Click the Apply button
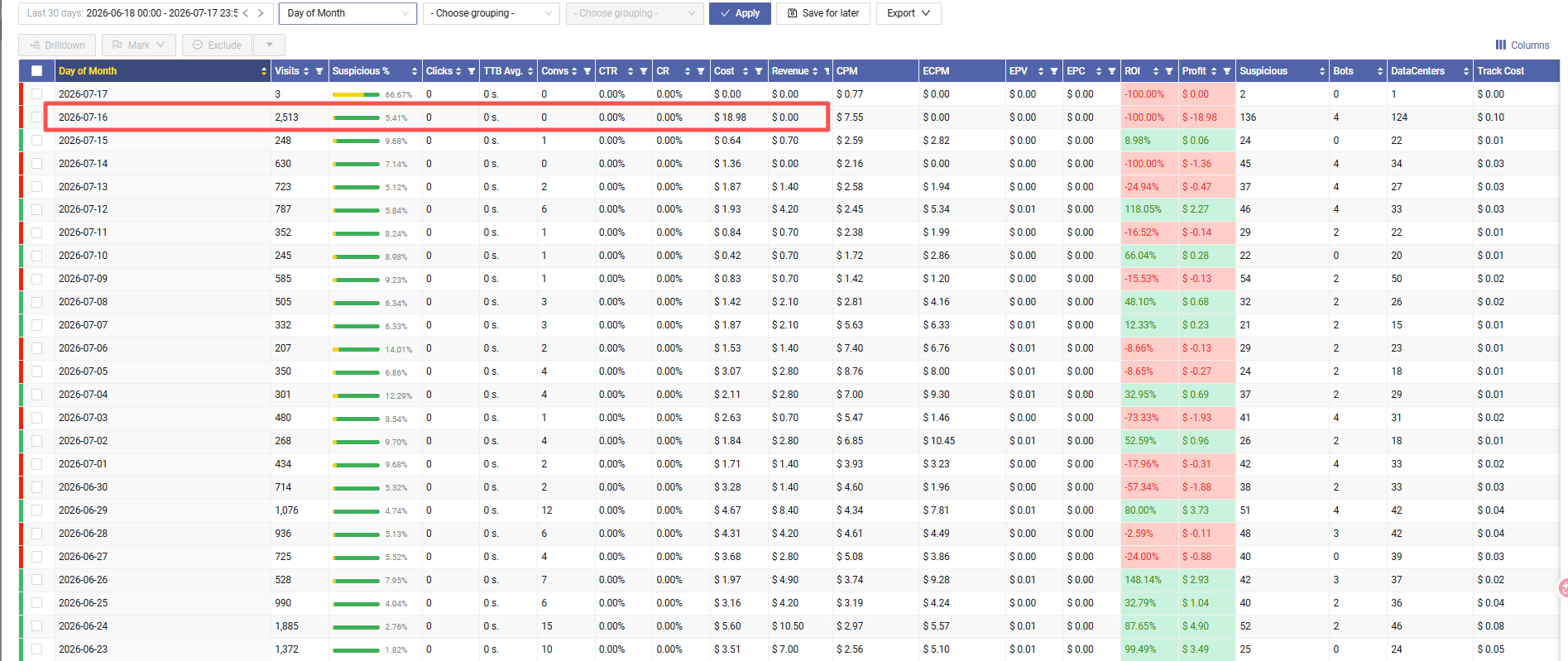The width and height of the screenshot is (1568, 661). [x=740, y=13]
